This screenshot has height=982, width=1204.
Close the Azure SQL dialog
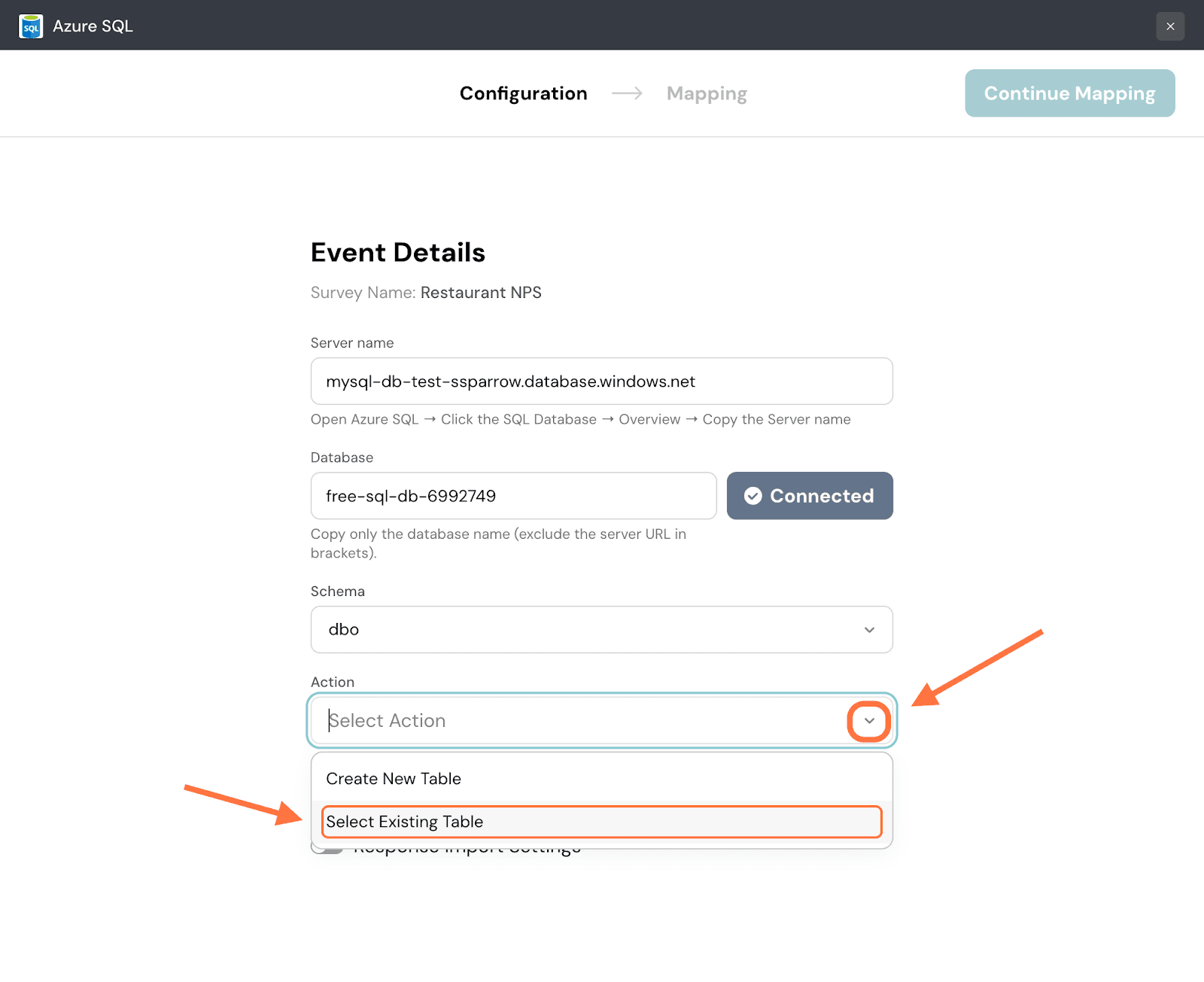coord(1170,26)
